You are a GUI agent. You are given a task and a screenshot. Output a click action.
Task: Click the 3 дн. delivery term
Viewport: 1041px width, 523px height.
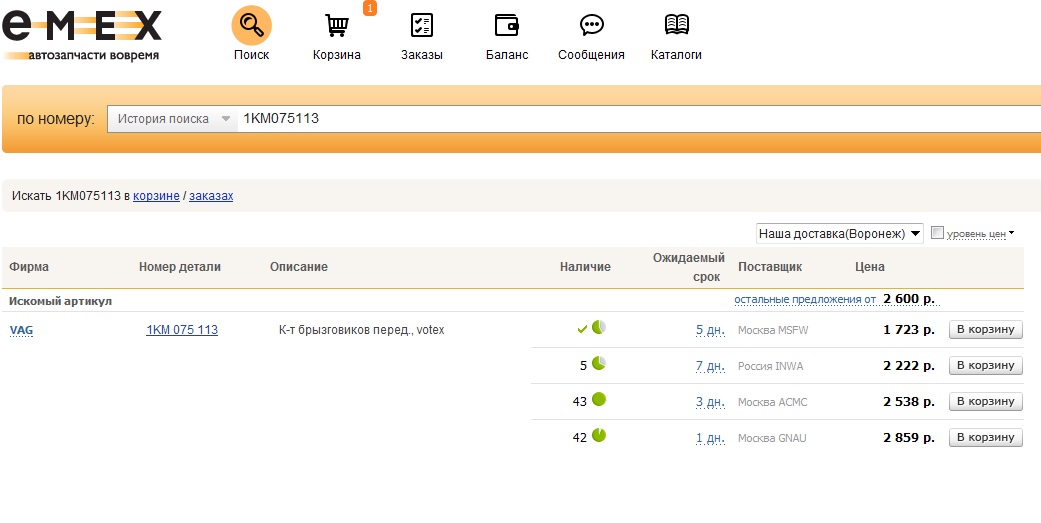click(x=710, y=402)
